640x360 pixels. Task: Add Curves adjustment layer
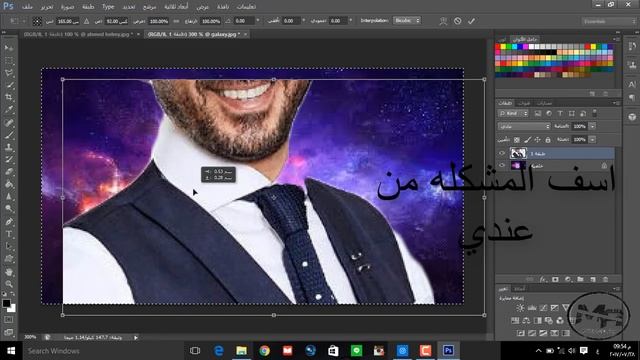coord(543,308)
